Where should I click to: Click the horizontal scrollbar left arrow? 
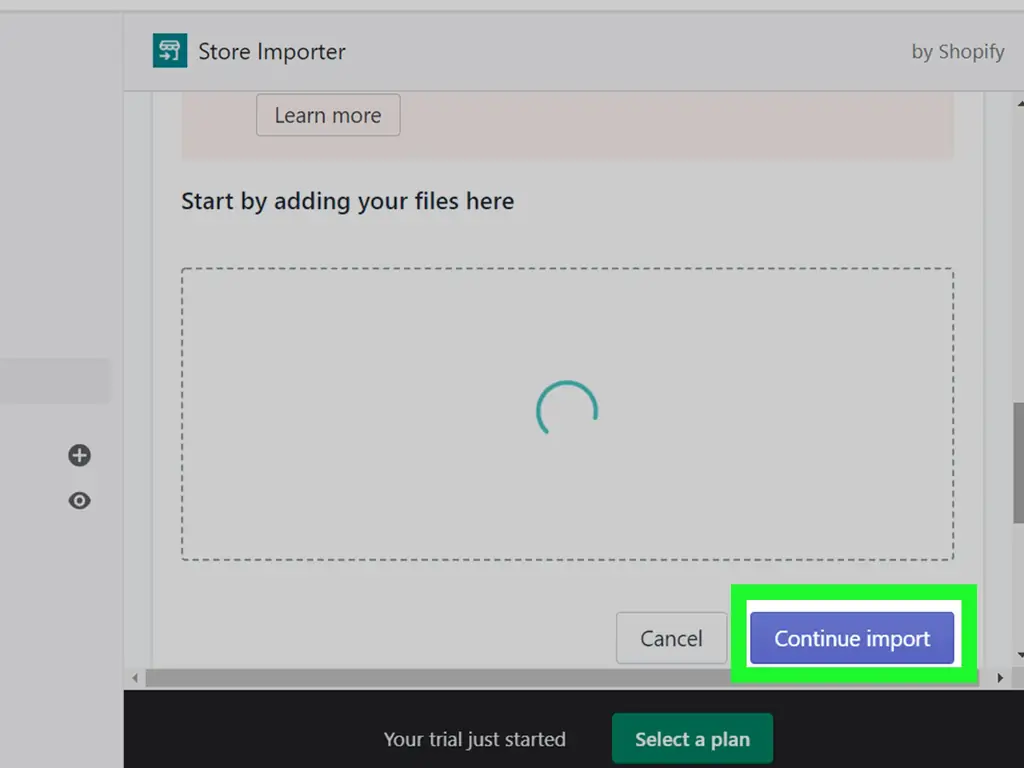[135, 678]
